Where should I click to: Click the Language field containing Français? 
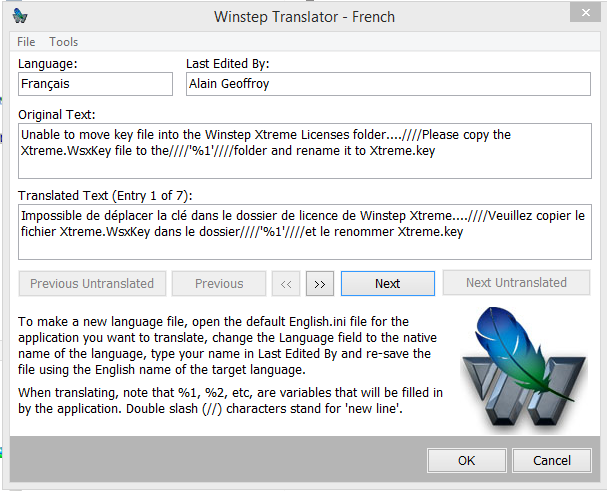pos(96,84)
